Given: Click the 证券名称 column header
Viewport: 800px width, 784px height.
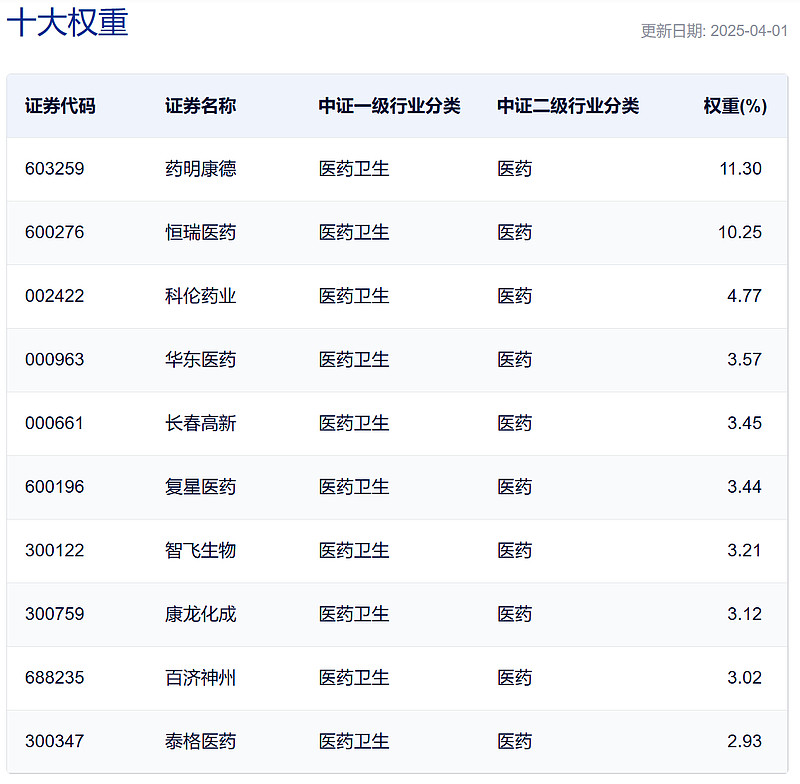Looking at the screenshot, I should point(201,106).
